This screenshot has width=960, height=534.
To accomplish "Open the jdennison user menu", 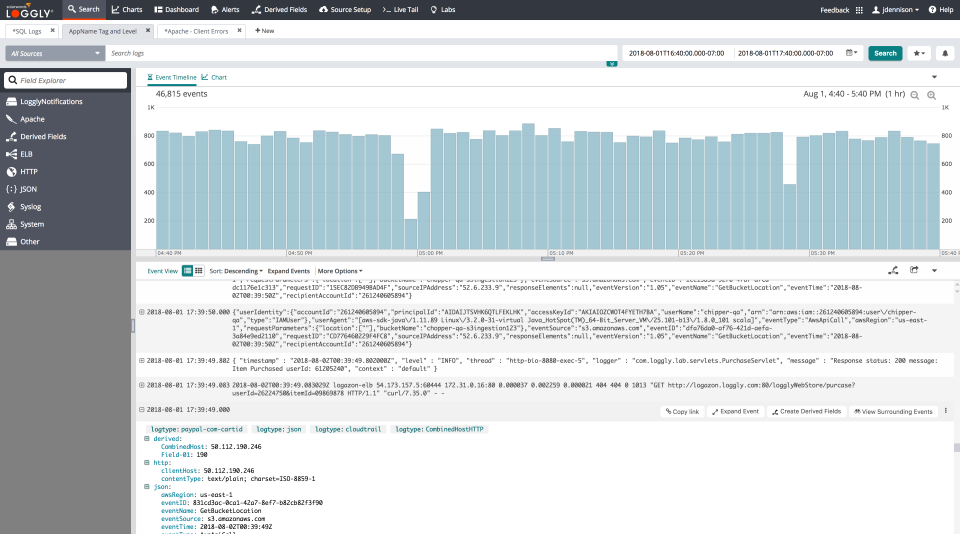I will tap(895, 10).
